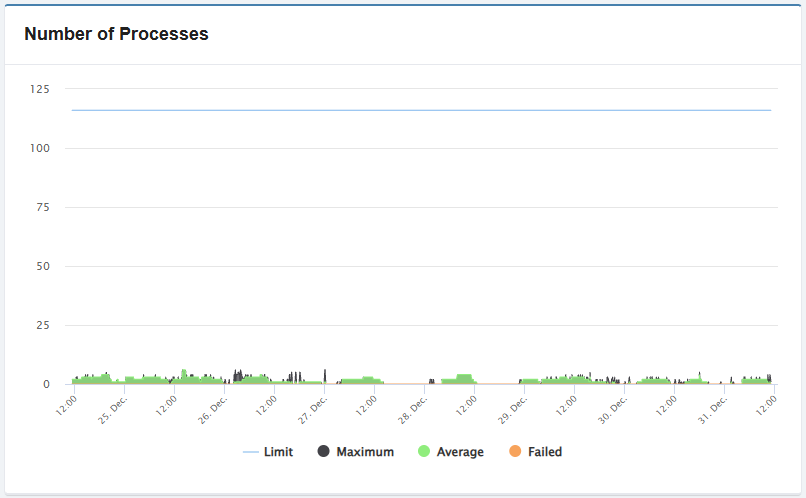
Task: Click the blue Limit line legend marker
Action: [251, 452]
